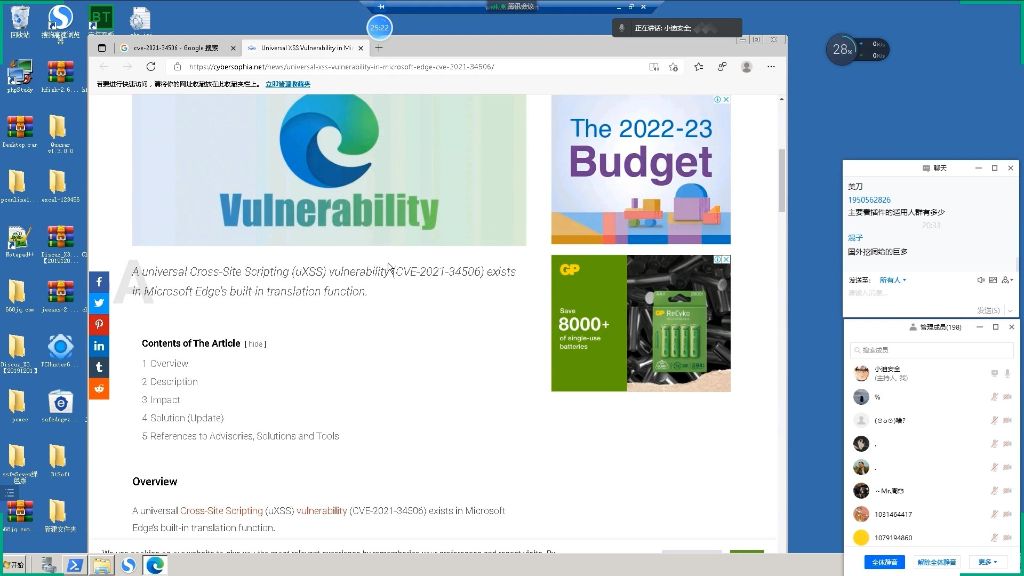Open the vulnerability link in Overview paragraph
Image resolution: width=1024 pixels, height=576 pixels.
pos(322,511)
